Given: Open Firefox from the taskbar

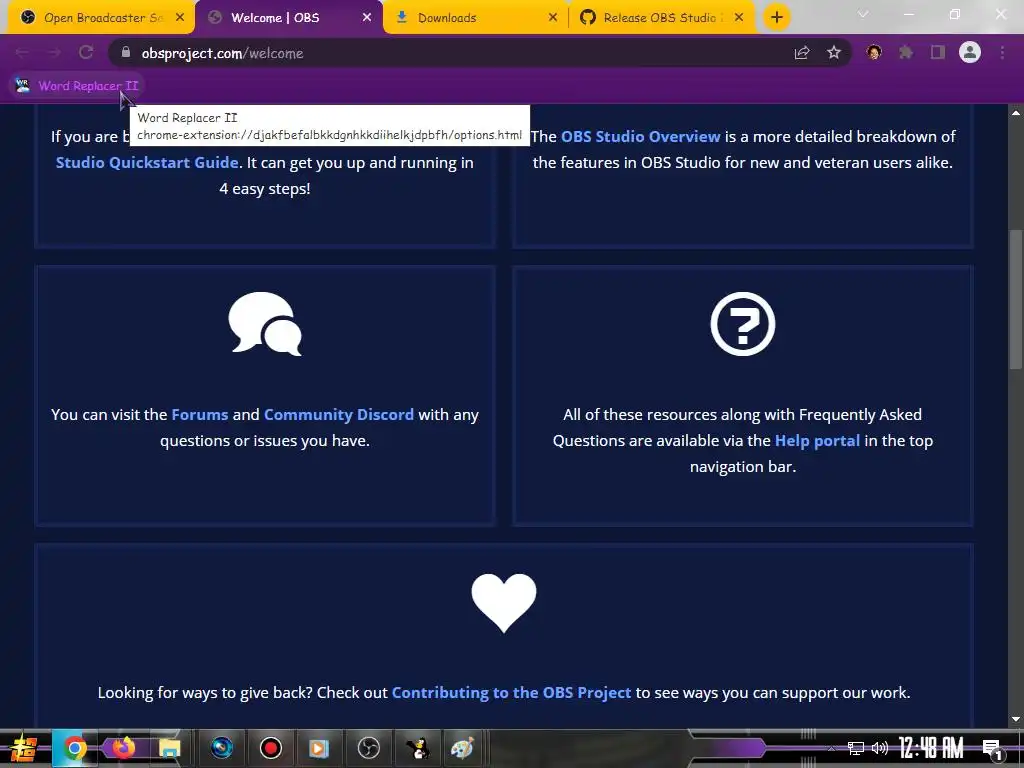Looking at the screenshot, I should click(x=123, y=748).
